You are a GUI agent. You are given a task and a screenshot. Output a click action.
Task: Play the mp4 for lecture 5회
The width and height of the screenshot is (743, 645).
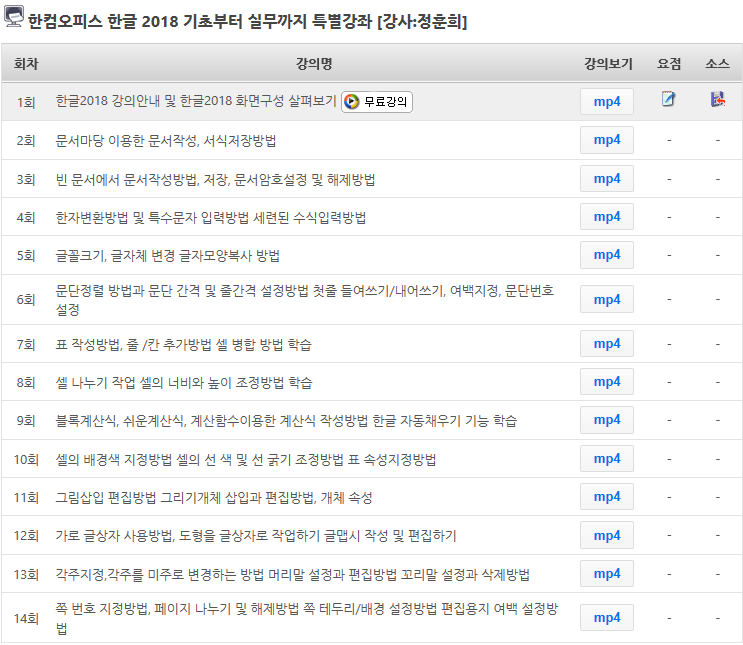point(607,255)
